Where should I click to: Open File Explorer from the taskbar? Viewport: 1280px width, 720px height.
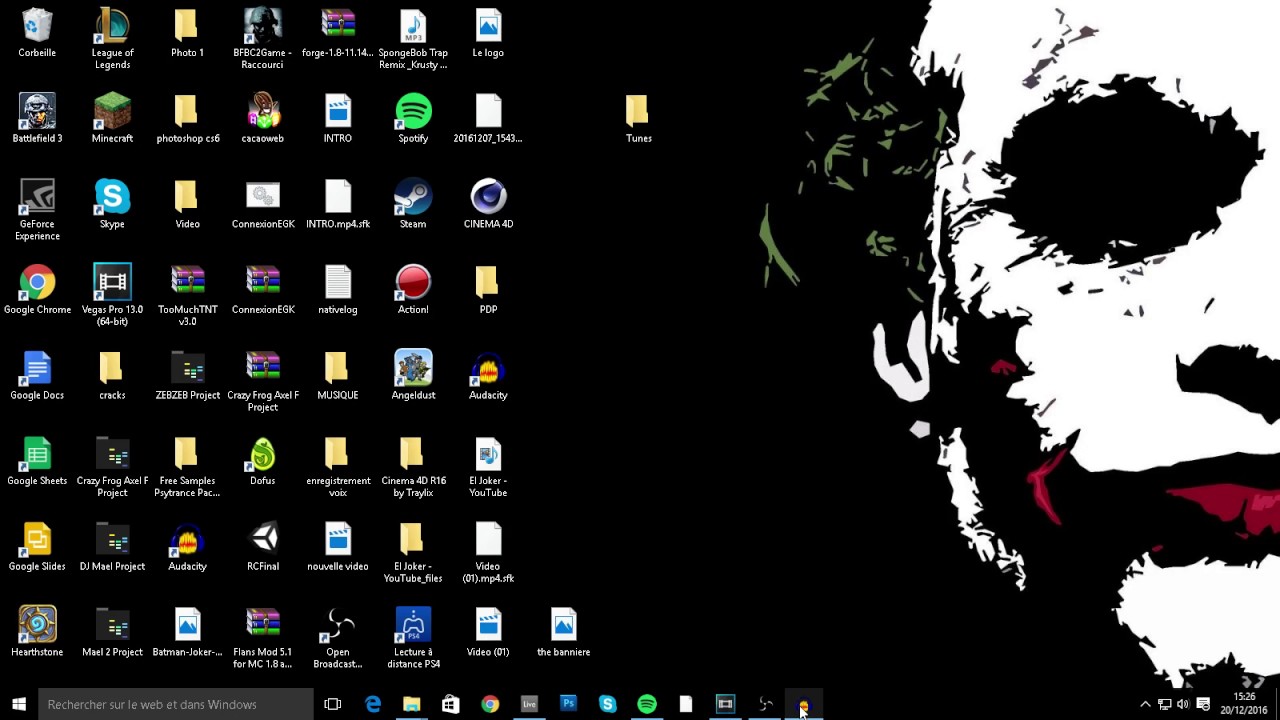(412, 704)
